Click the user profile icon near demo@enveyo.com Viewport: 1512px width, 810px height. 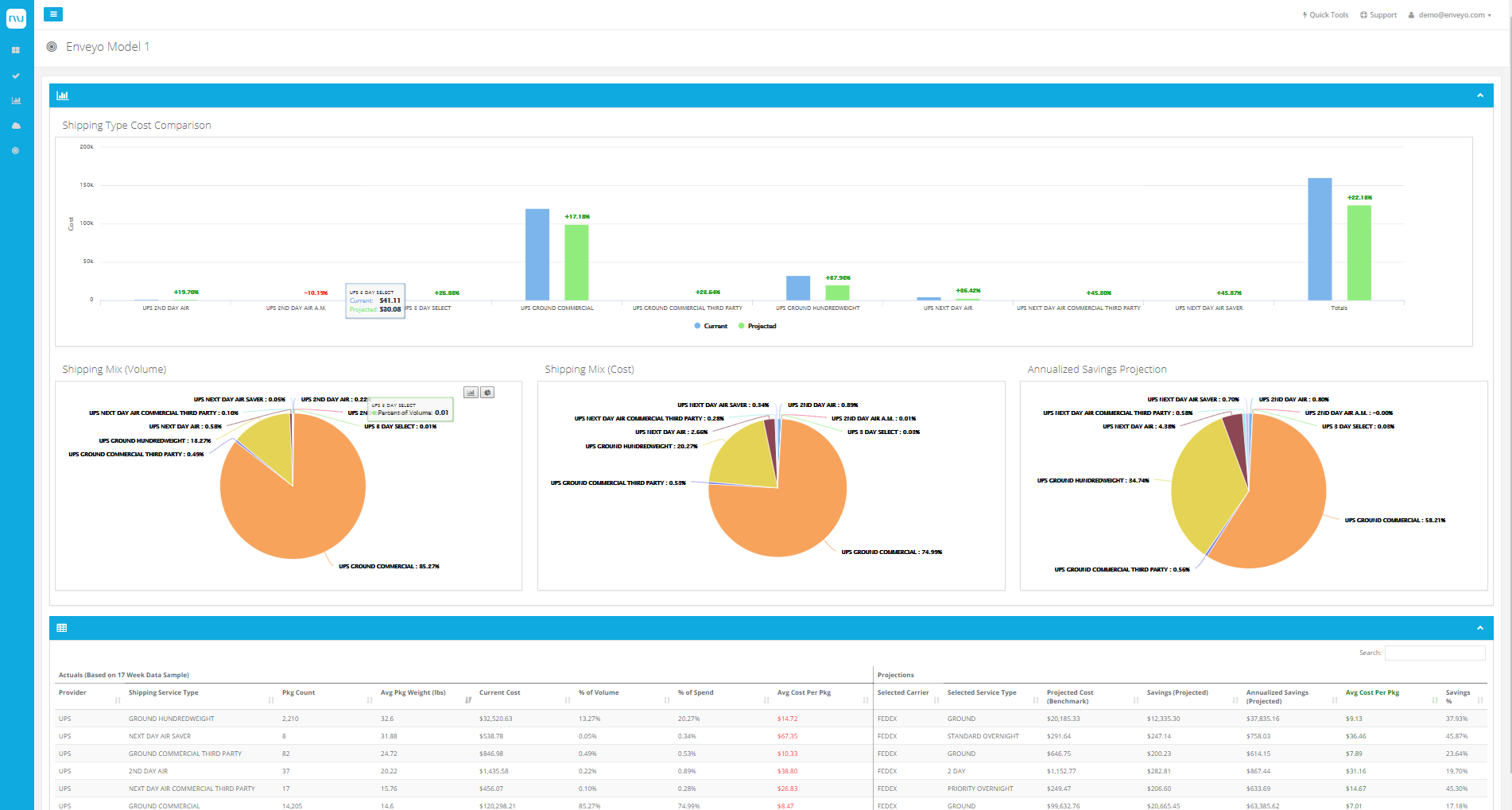(x=1410, y=14)
